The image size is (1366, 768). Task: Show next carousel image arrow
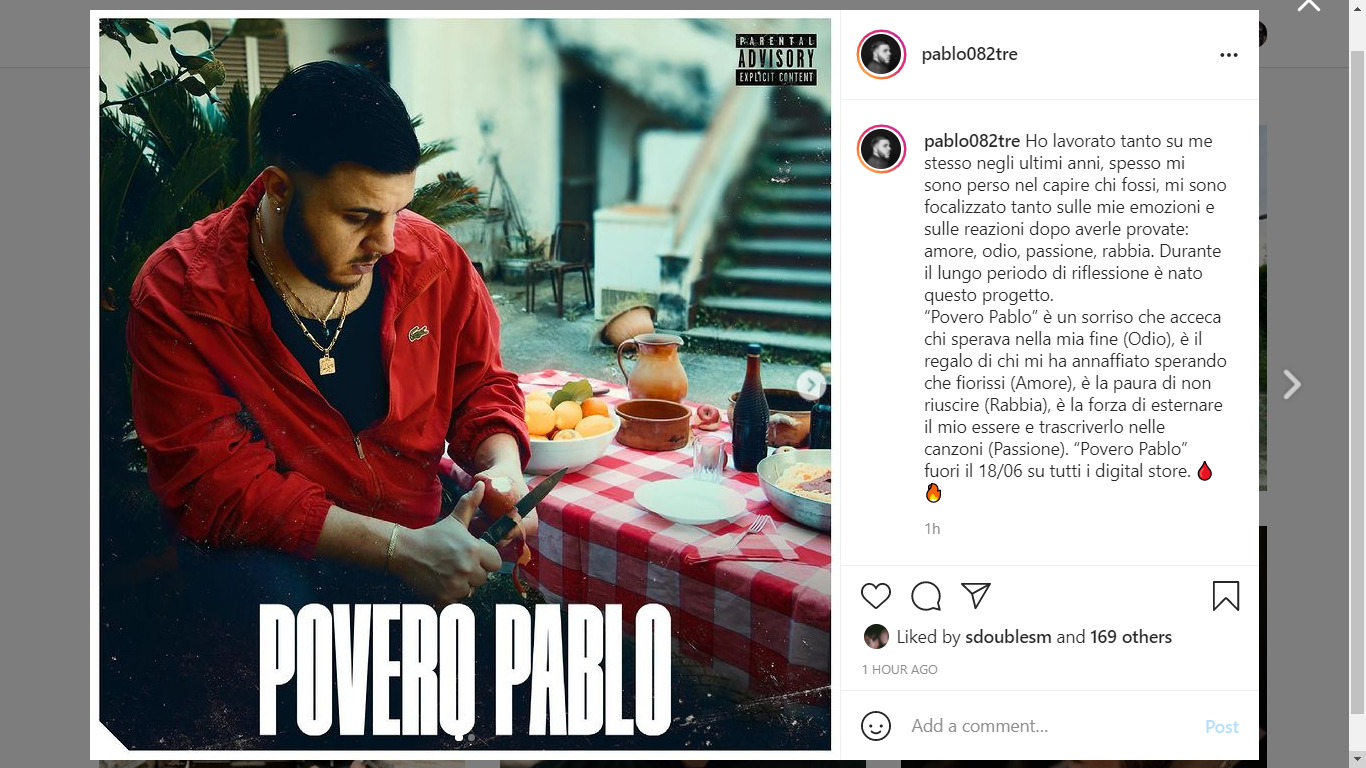[811, 385]
